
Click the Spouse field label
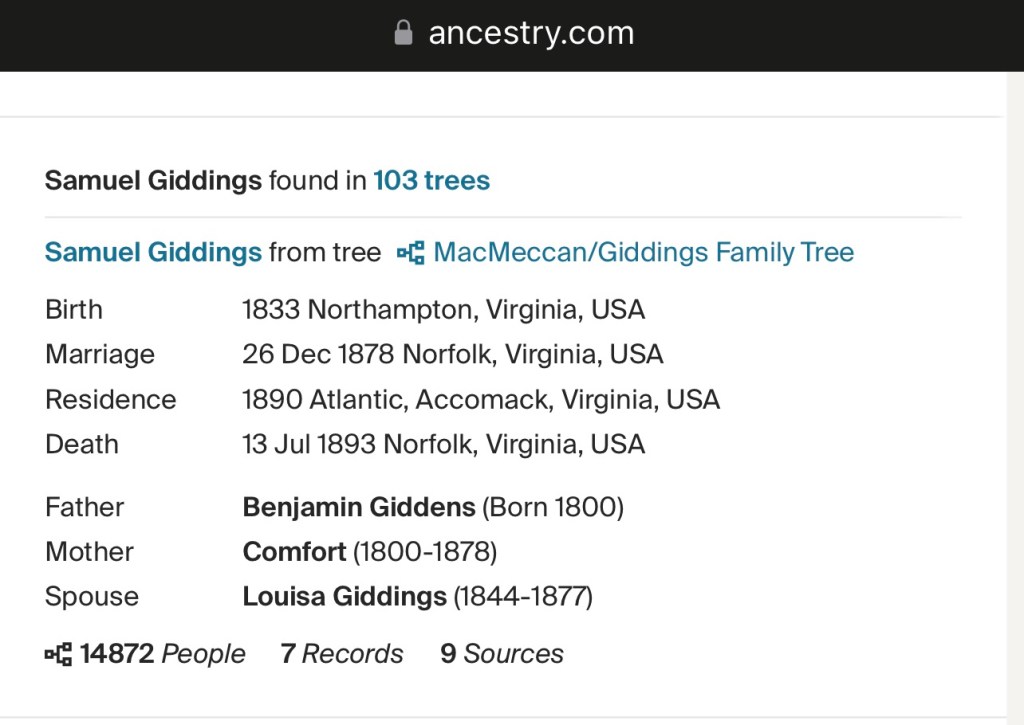coord(92,597)
